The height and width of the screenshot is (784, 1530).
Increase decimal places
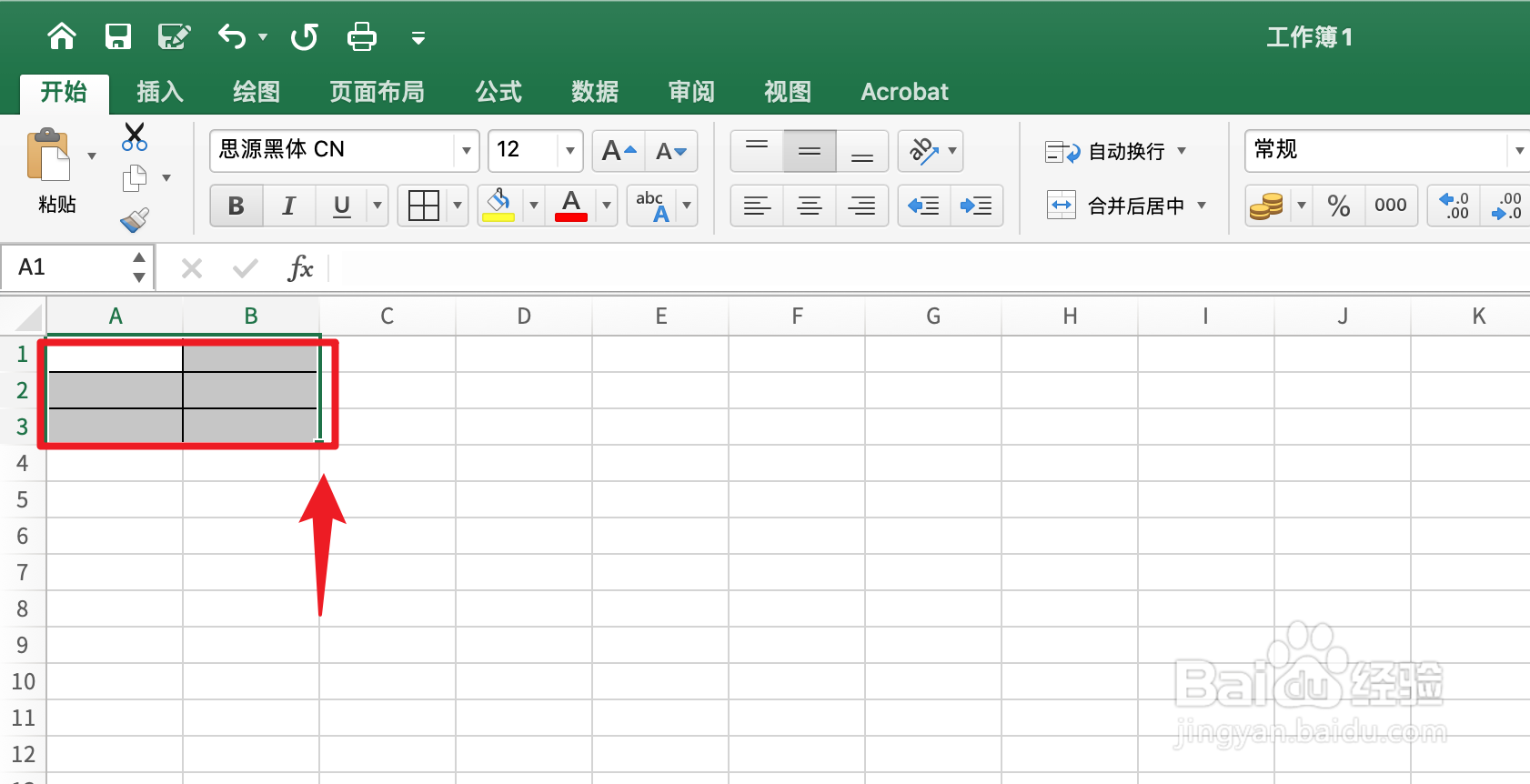point(1455,206)
